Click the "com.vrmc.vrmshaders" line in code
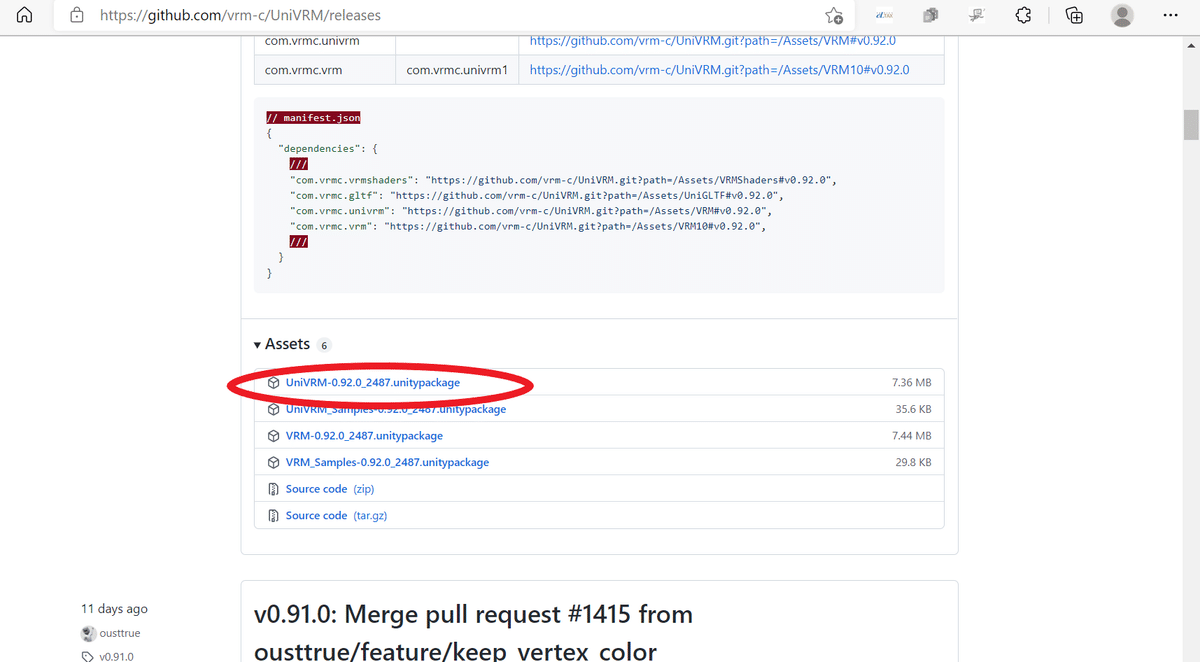The height and width of the screenshot is (662, 1200). 563,180
